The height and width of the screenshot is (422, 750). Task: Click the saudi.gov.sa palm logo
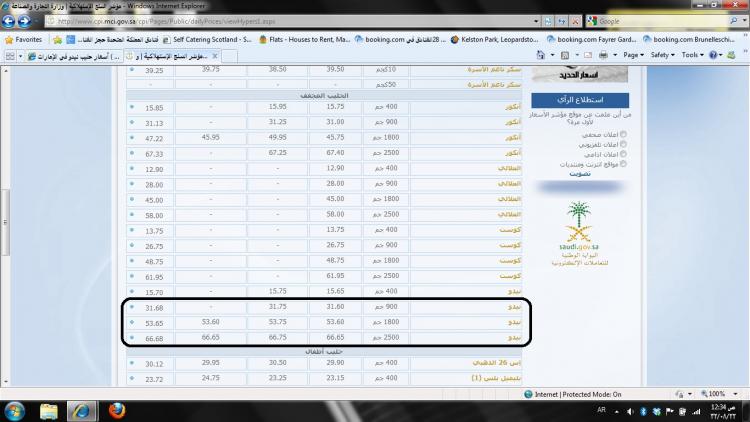[580, 223]
